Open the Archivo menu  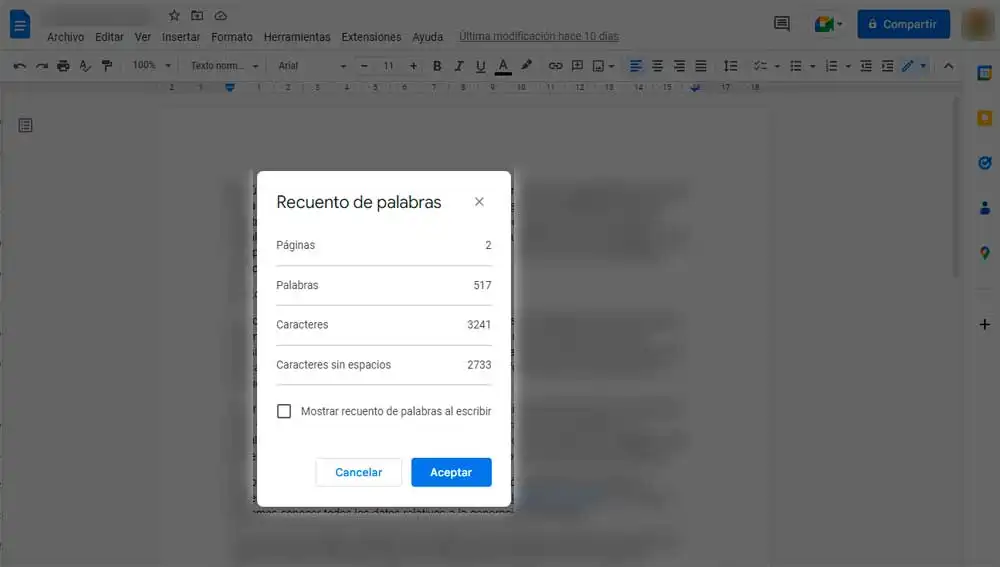point(65,37)
